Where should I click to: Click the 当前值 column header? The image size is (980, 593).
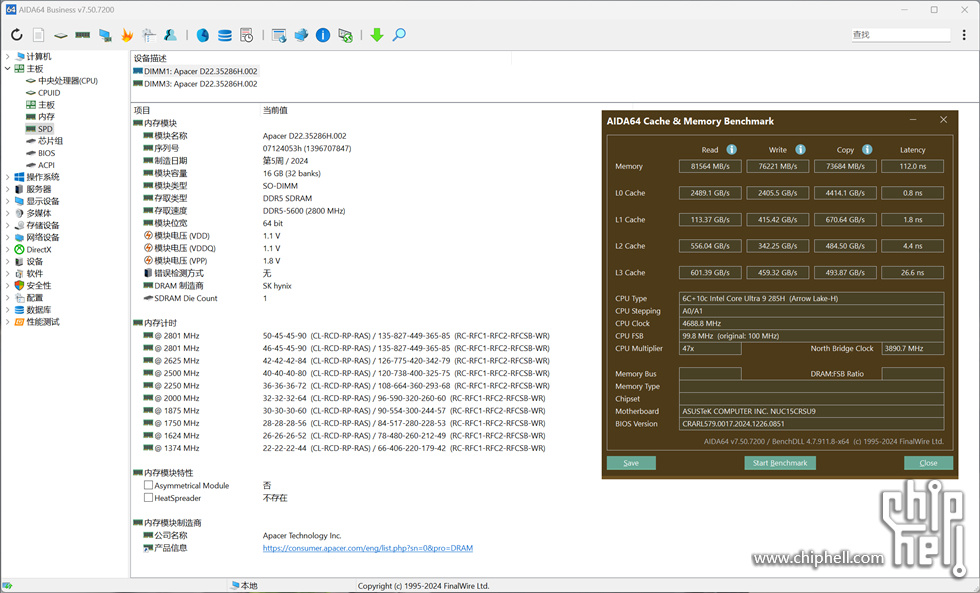(275, 110)
